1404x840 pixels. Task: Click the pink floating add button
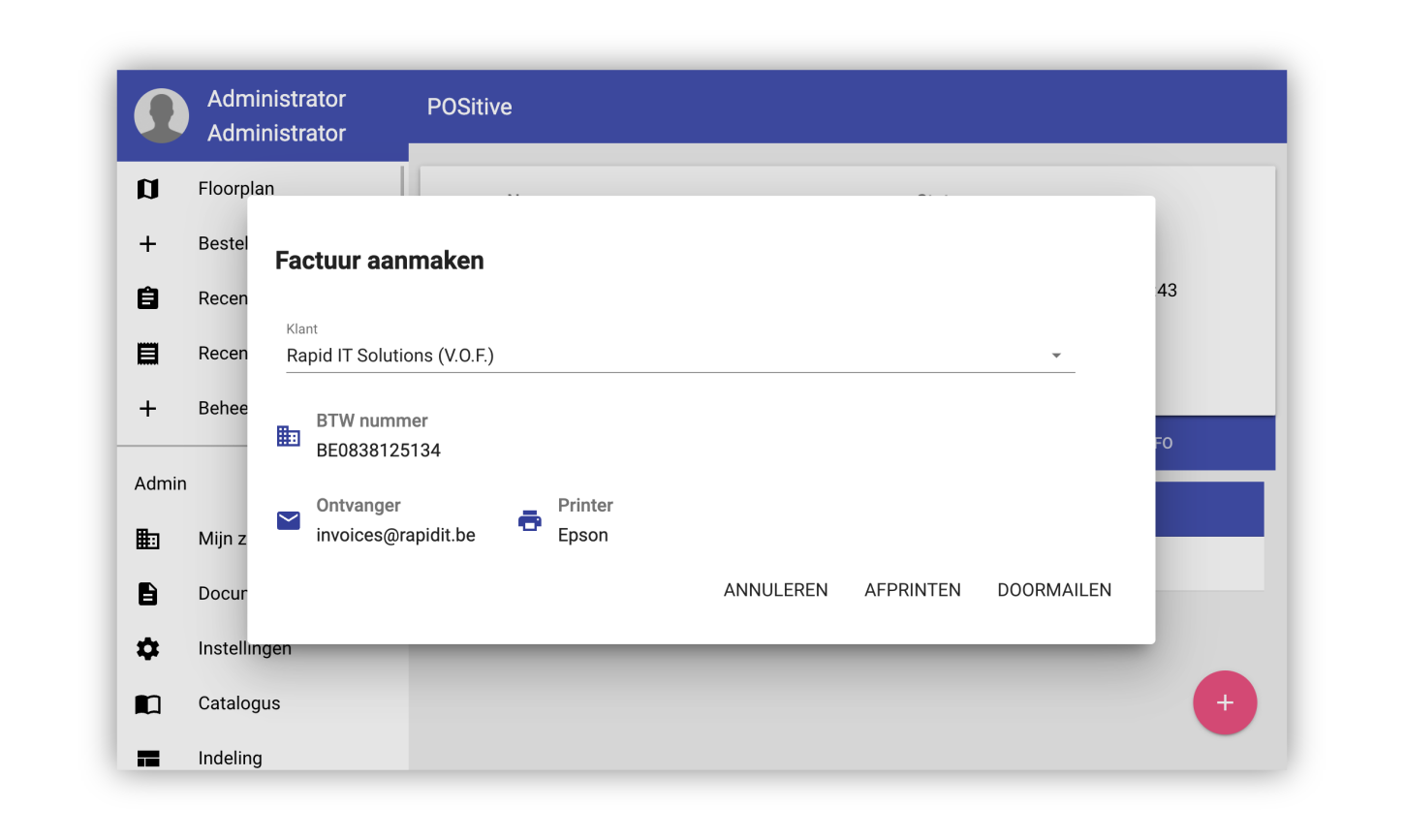(1225, 702)
